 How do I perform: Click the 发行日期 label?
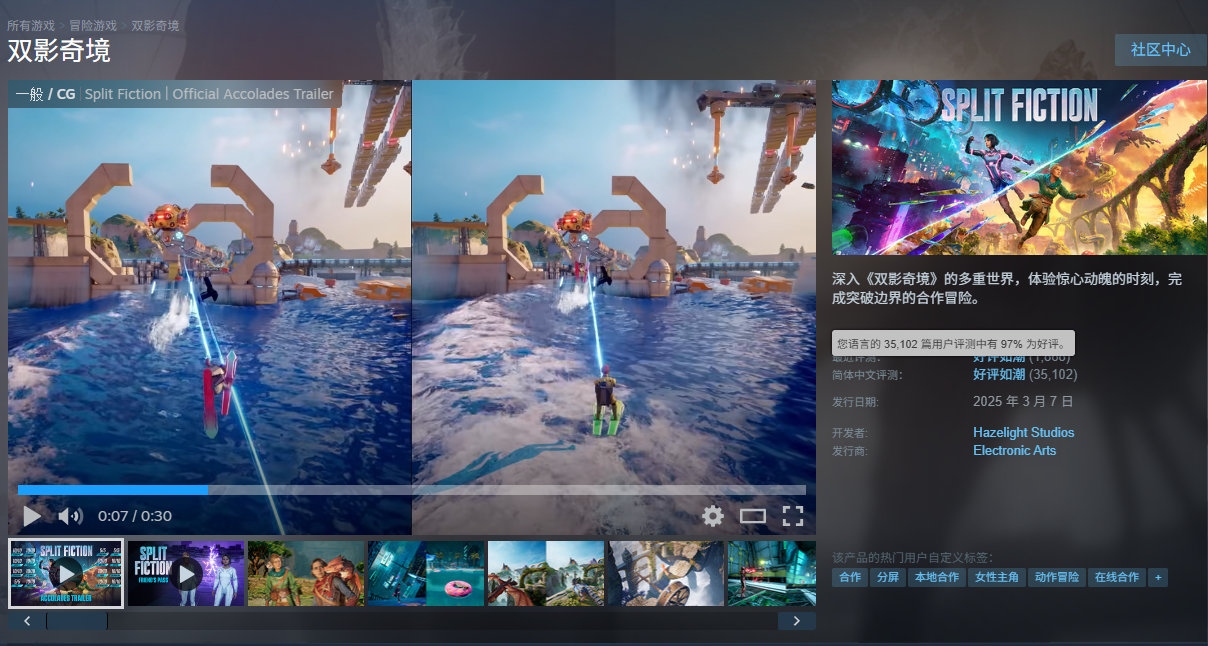click(x=855, y=402)
